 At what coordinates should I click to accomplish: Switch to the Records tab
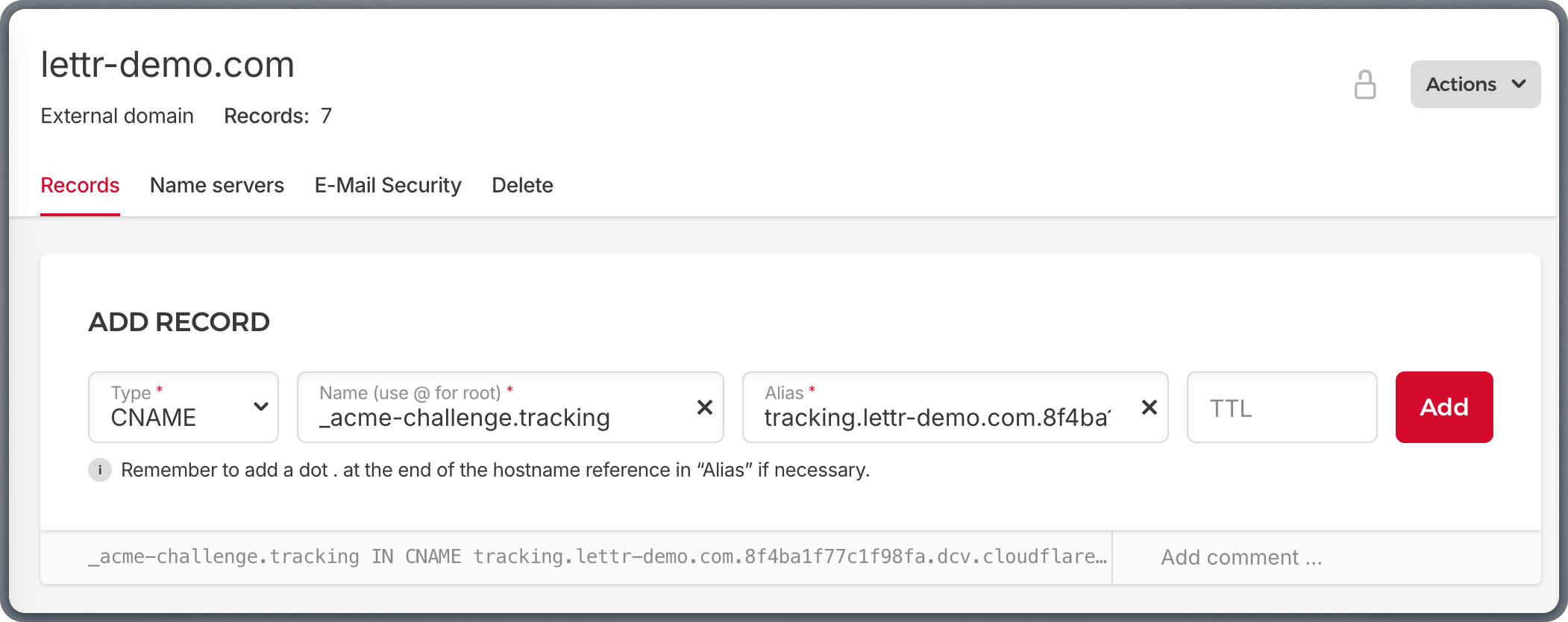pos(80,185)
